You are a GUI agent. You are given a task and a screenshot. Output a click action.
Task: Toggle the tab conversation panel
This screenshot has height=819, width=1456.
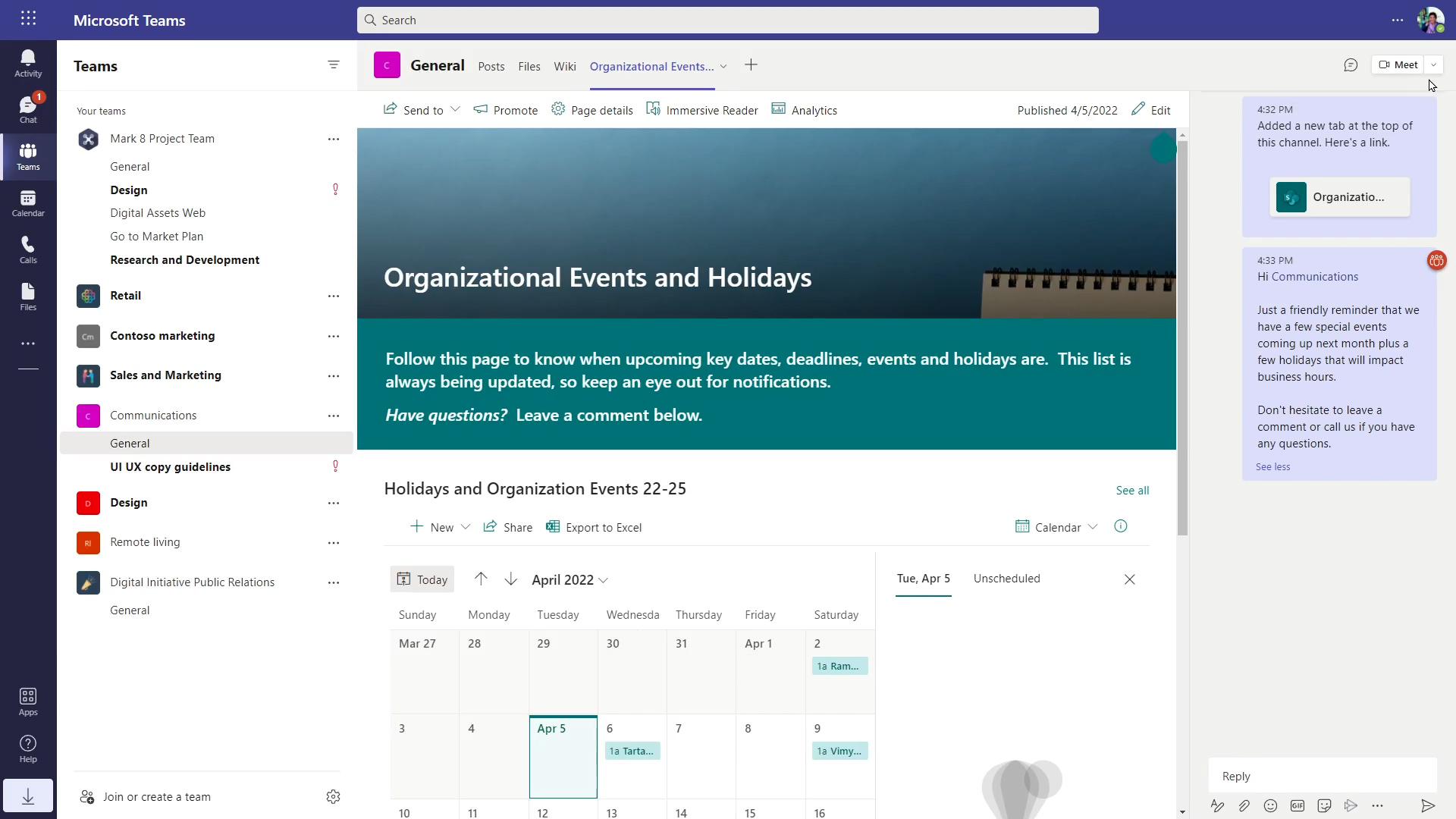pos(1351,65)
